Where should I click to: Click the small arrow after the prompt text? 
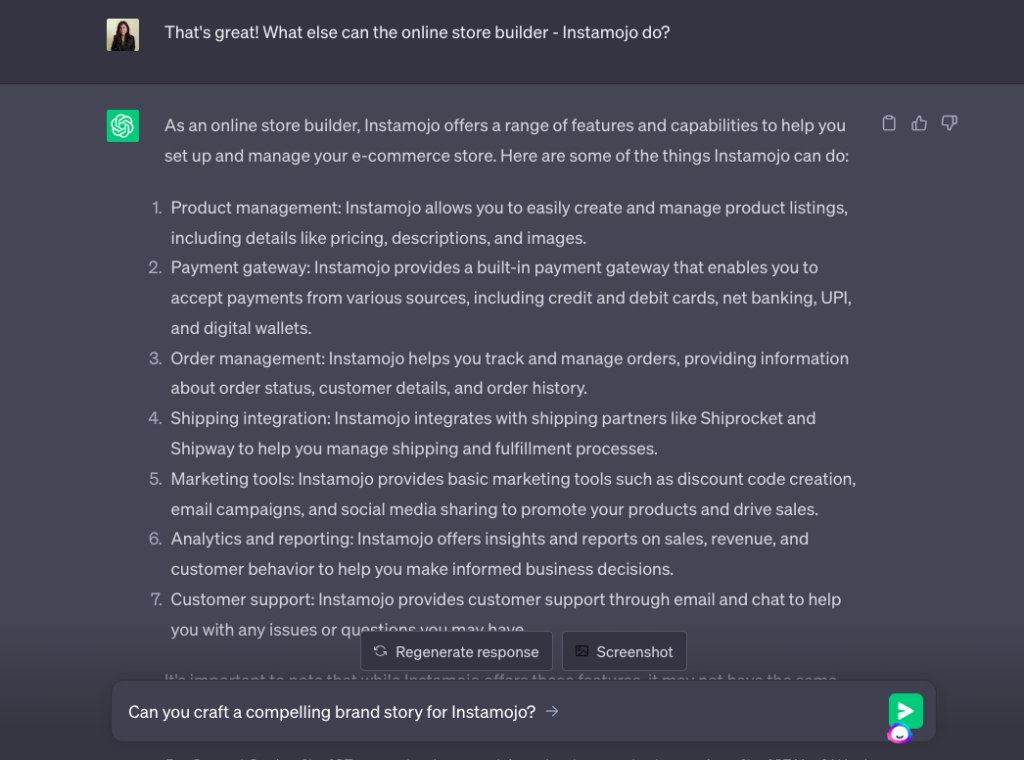(553, 711)
